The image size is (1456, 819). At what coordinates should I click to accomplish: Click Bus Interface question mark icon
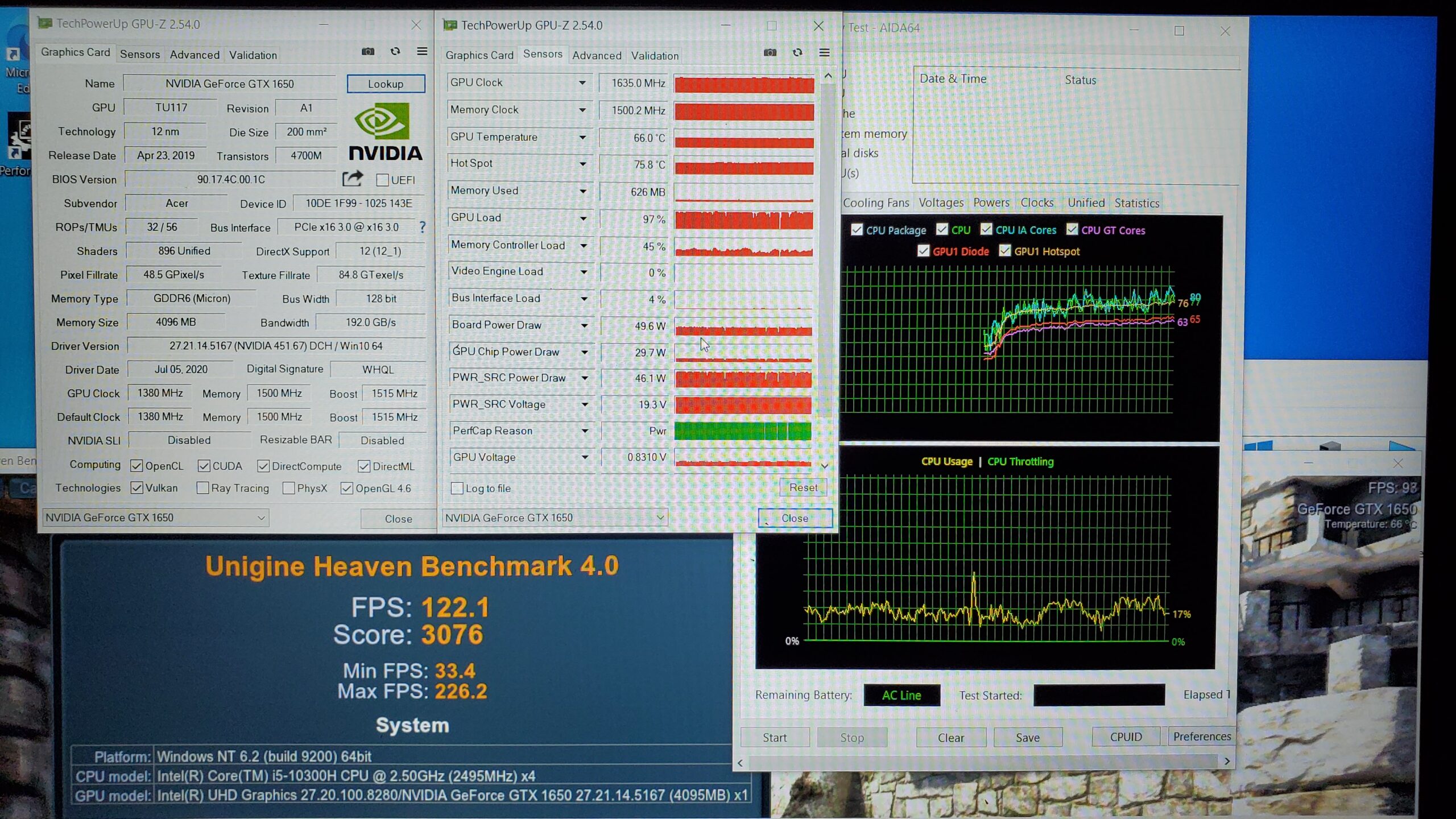point(422,227)
